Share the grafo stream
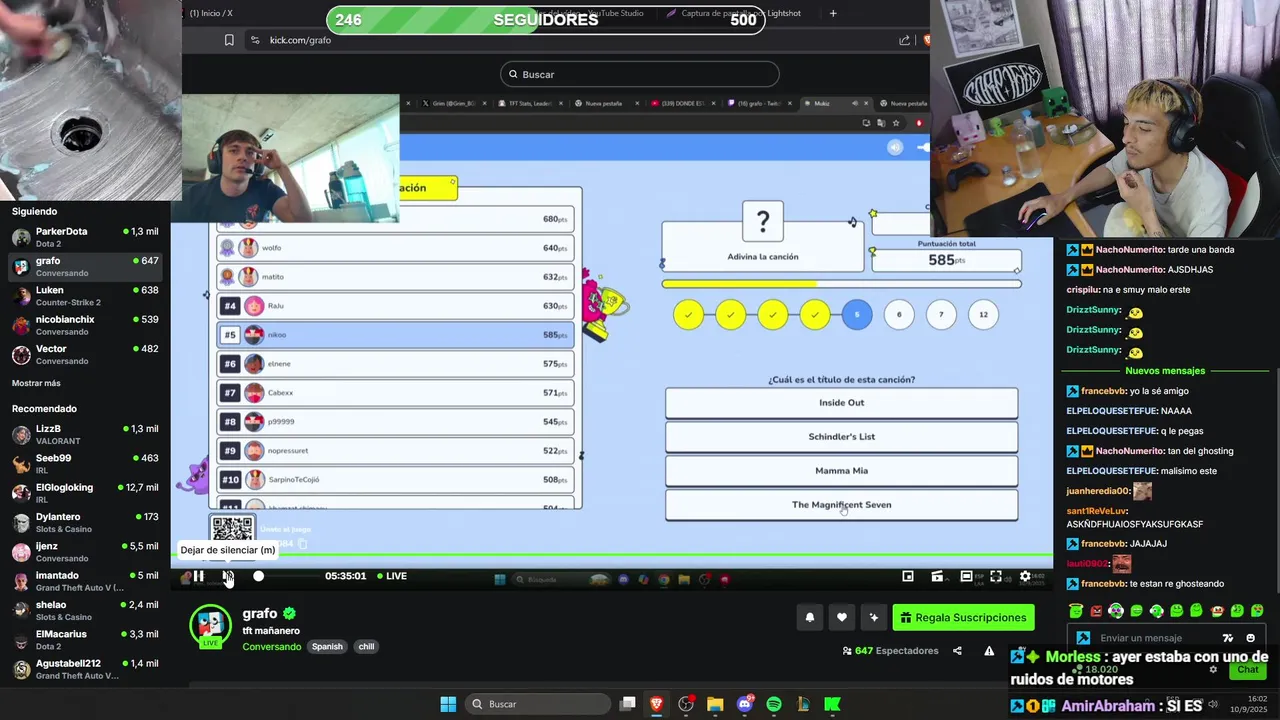Image resolution: width=1280 pixels, height=720 pixels. coord(957,651)
